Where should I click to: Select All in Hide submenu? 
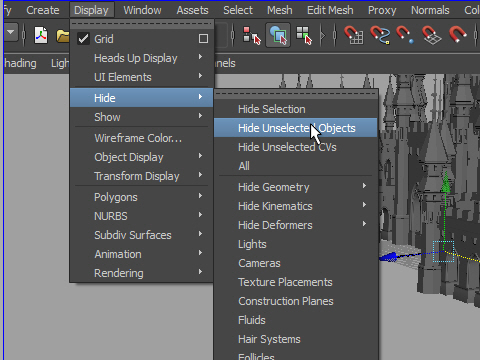pos(296,166)
